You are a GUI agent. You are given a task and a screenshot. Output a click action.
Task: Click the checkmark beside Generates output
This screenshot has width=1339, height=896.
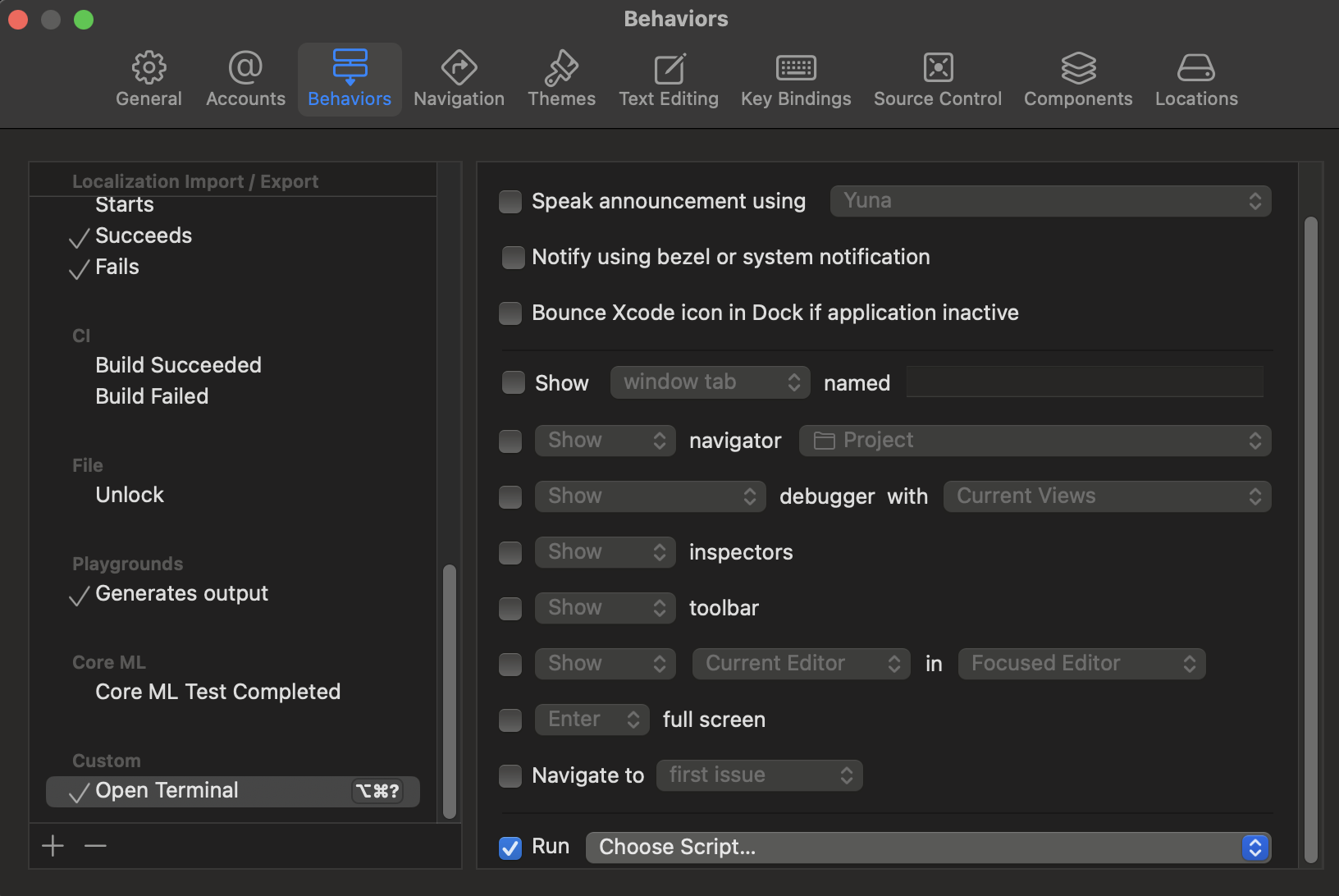click(79, 596)
